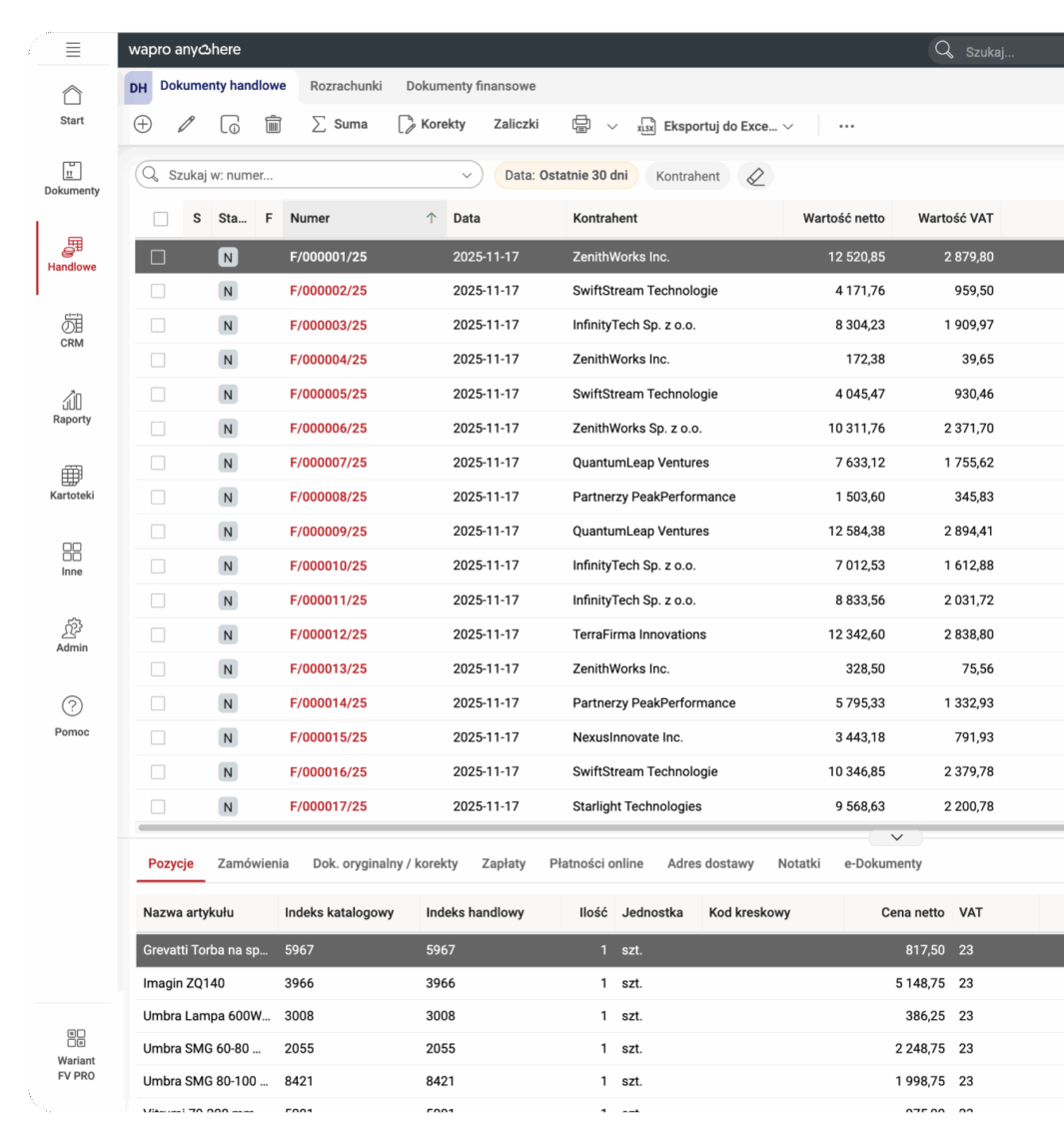Clear active filters using the eraser icon
The height and width of the screenshot is (1144, 1064).
[x=755, y=175]
